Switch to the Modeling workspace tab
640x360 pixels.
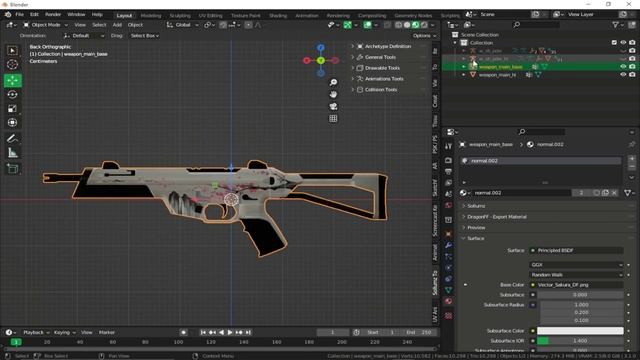click(151, 16)
